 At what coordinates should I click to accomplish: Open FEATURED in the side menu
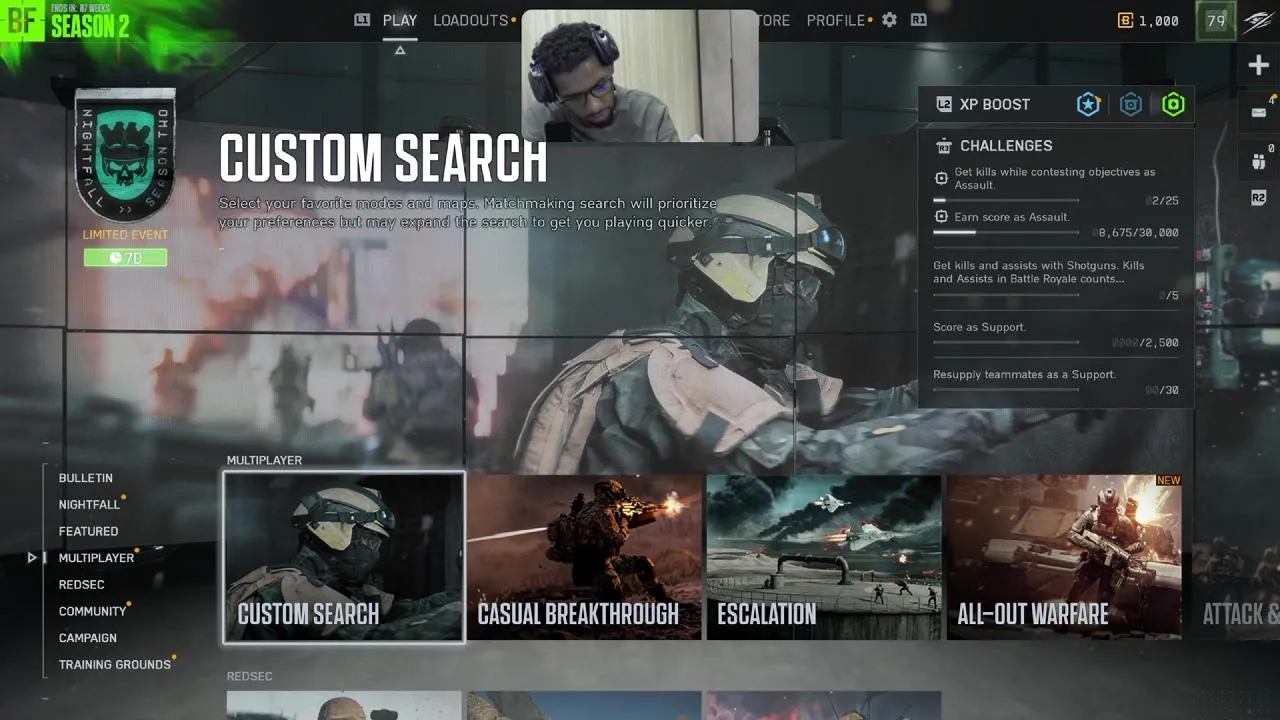pos(88,531)
